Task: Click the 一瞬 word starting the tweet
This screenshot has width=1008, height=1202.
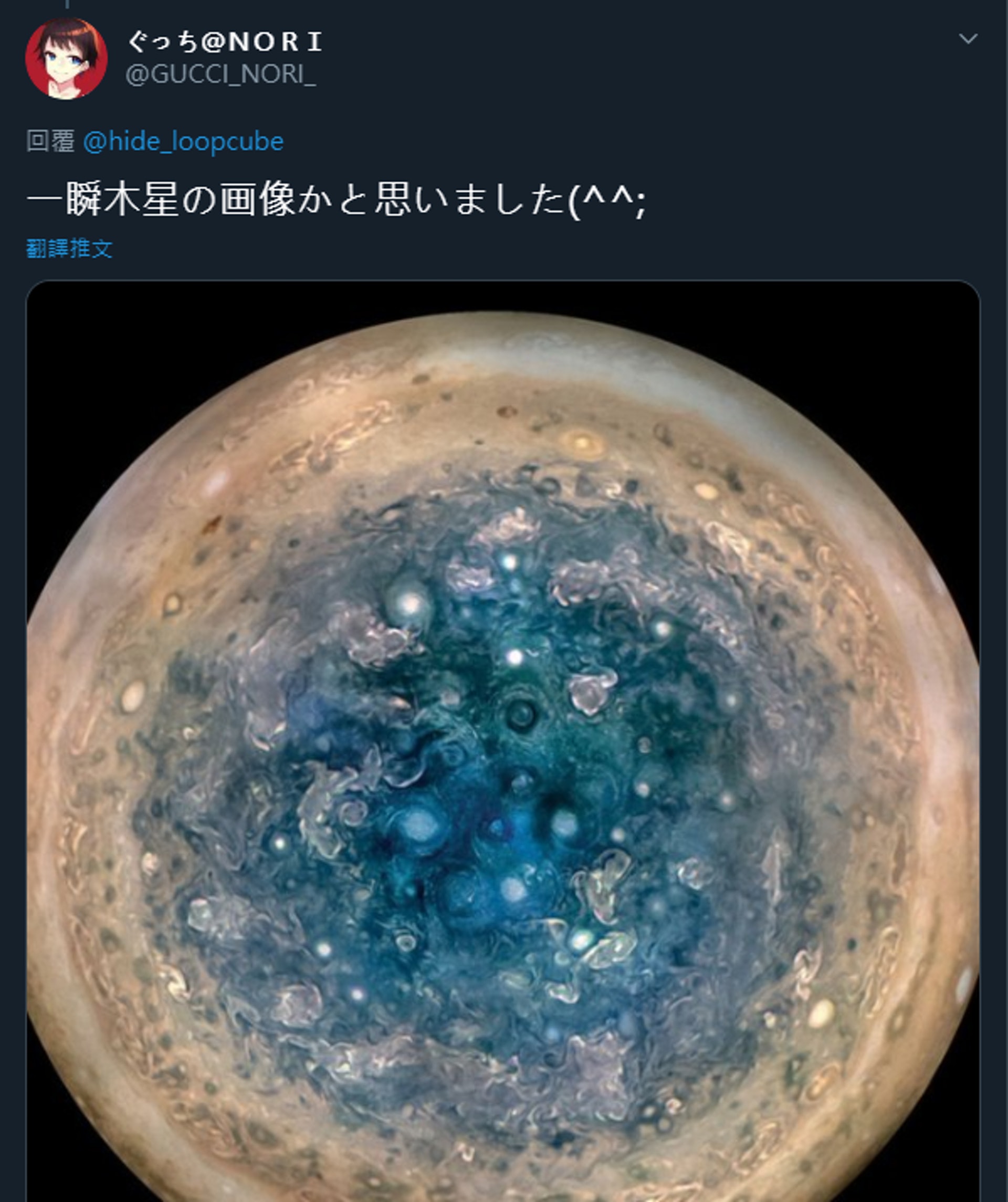Action: (x=65, y=201)
